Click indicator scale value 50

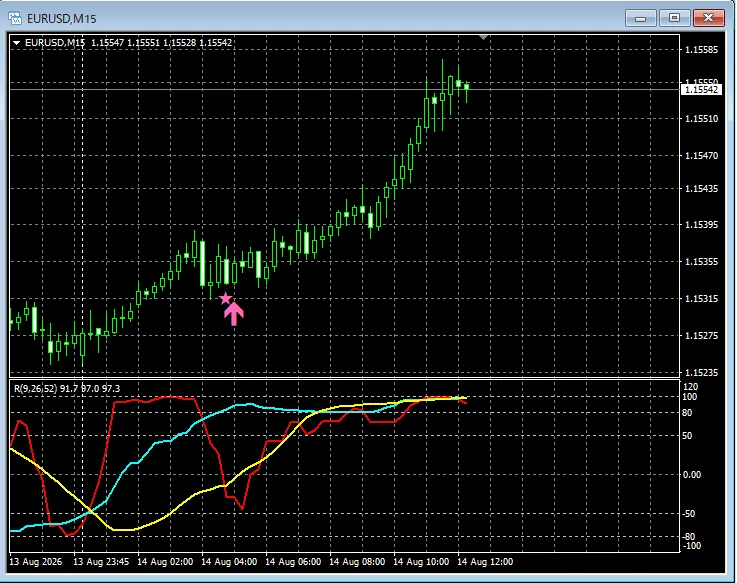(687, 435)
